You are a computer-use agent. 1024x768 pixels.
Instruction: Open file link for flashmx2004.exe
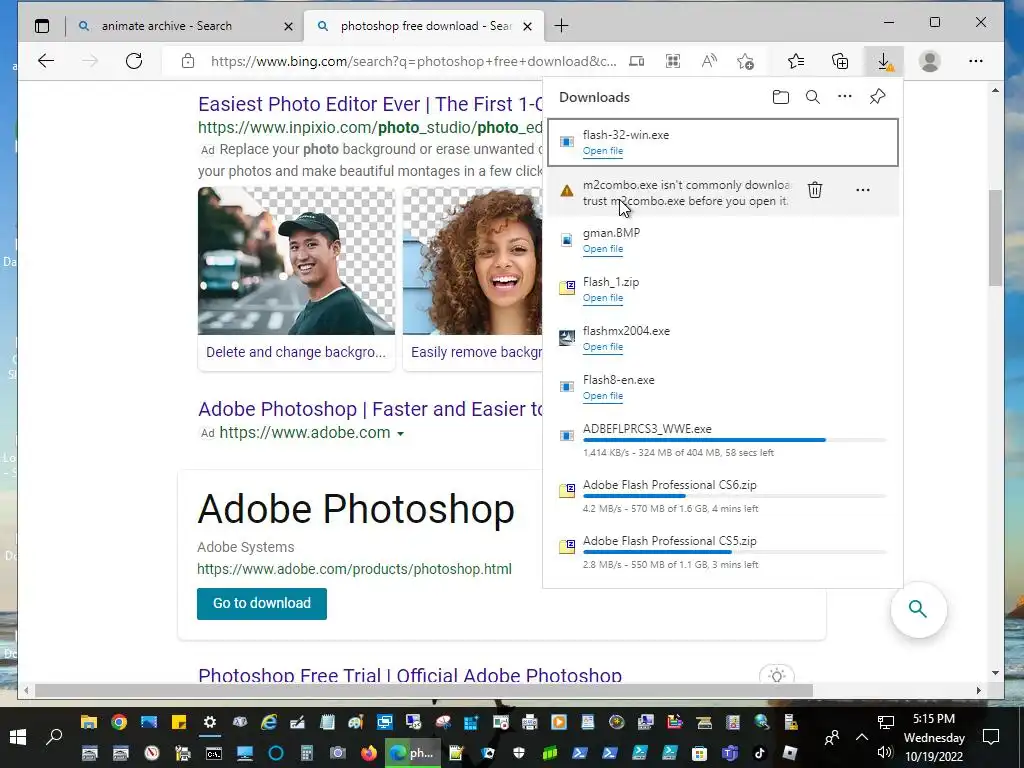[603, 347]
